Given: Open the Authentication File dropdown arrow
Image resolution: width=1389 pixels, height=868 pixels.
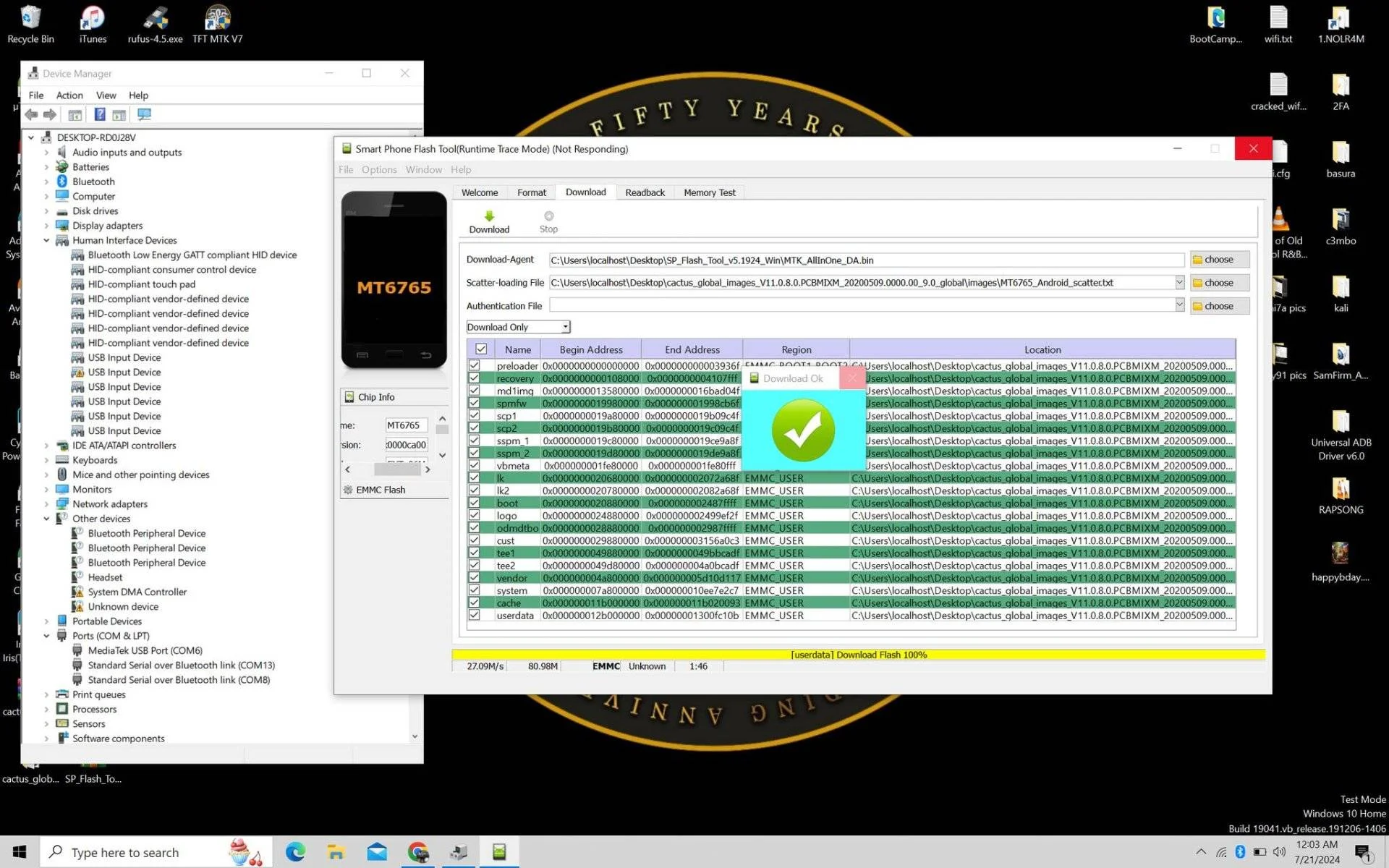Looking at the screenshot, I should point(1179,305).
